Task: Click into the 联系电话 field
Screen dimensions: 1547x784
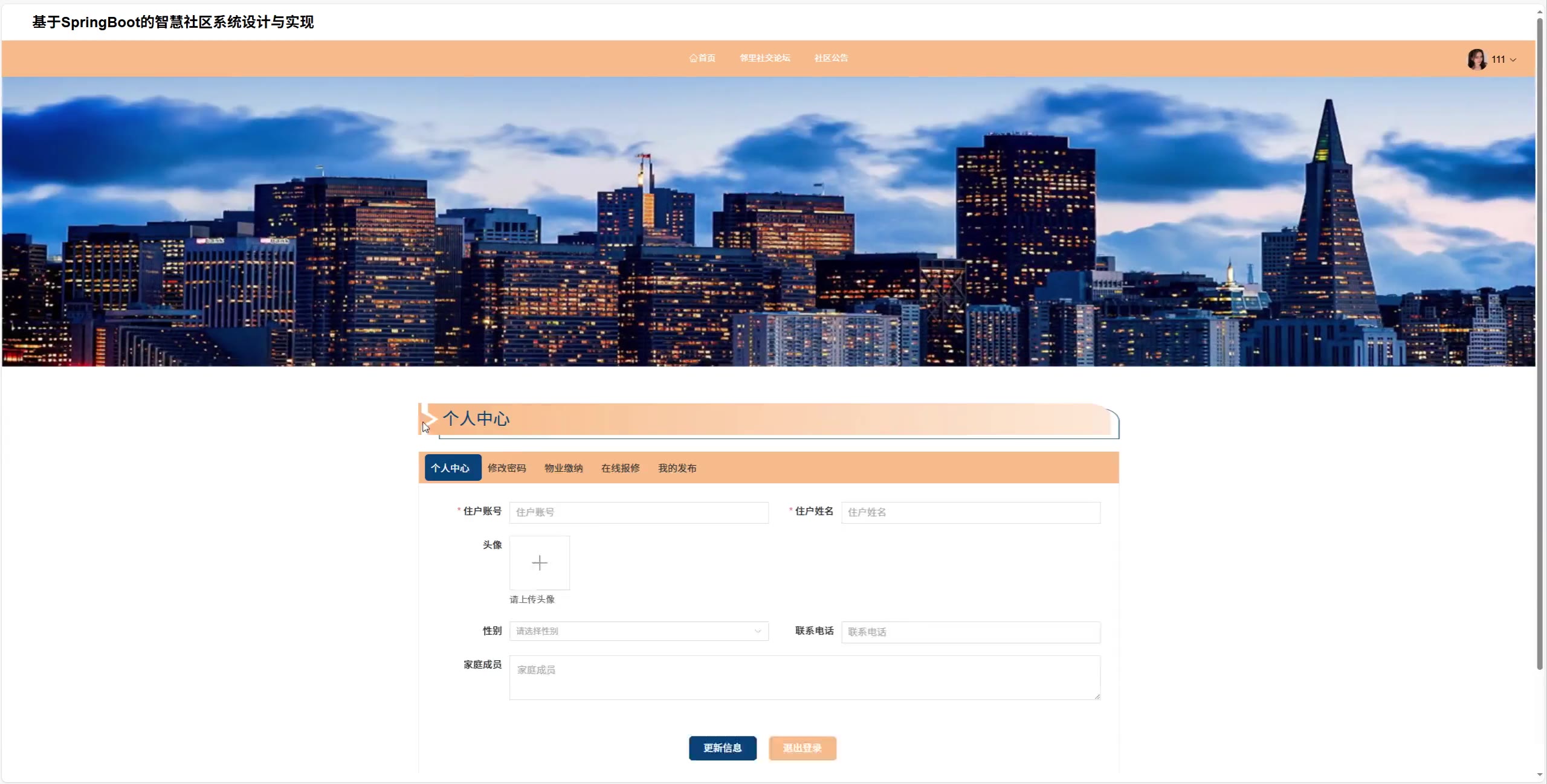Action: (971, 632)
